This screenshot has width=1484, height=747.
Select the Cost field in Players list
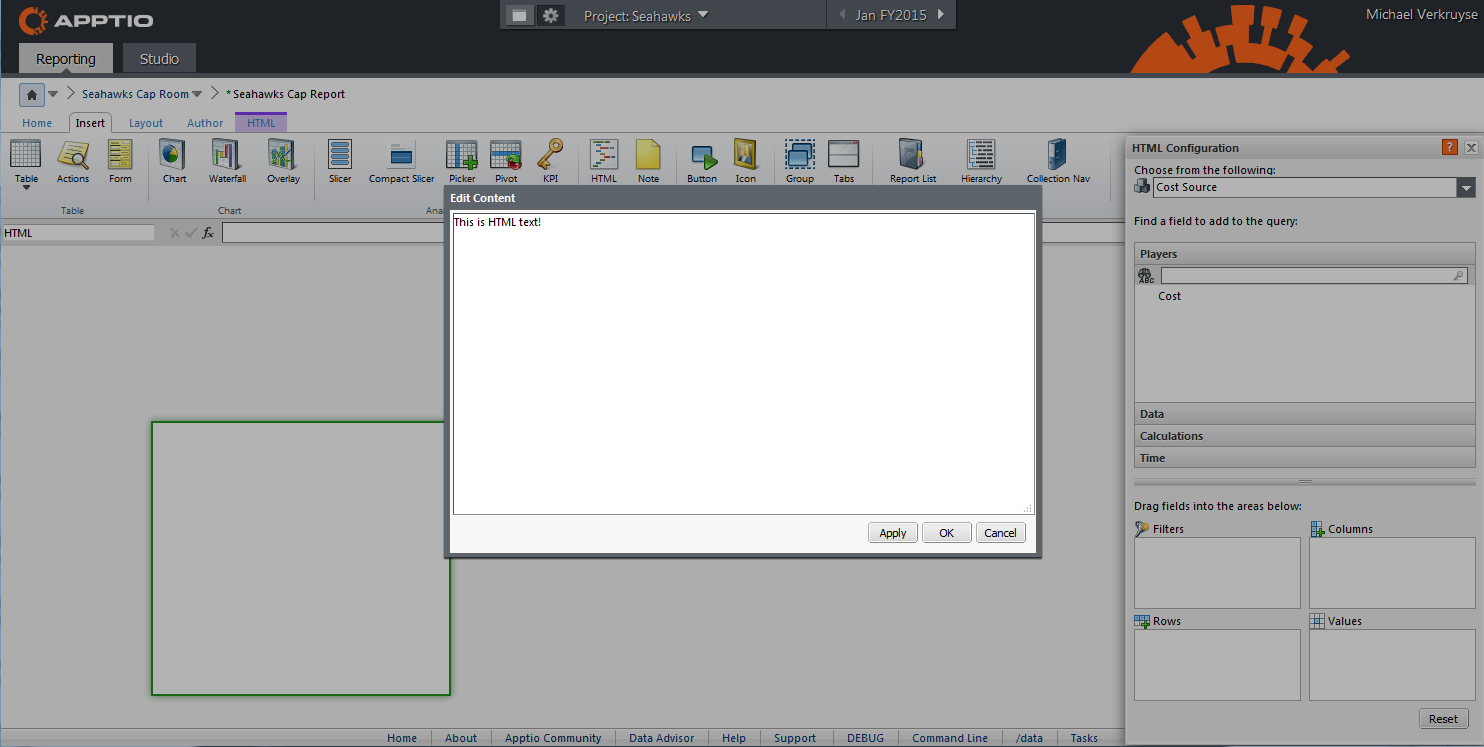point(1169,296)
